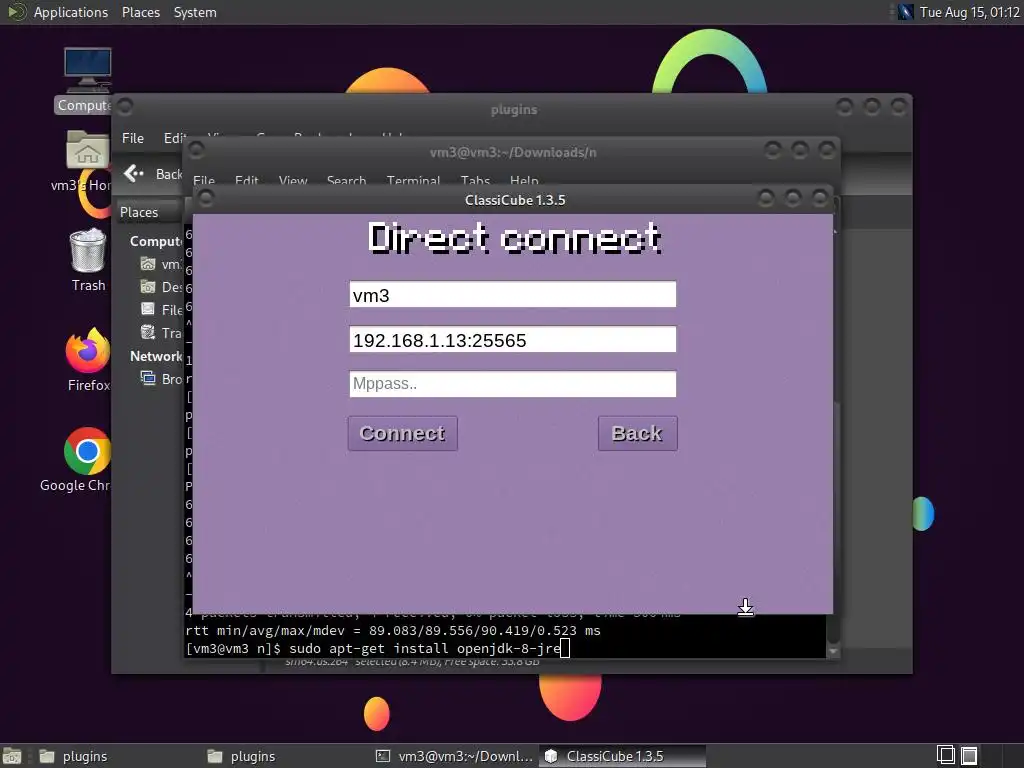Viewport: 1024px width, 768px height.
Task: Click the Back button in ClassiCube
Action: click(x=637, y=433)
